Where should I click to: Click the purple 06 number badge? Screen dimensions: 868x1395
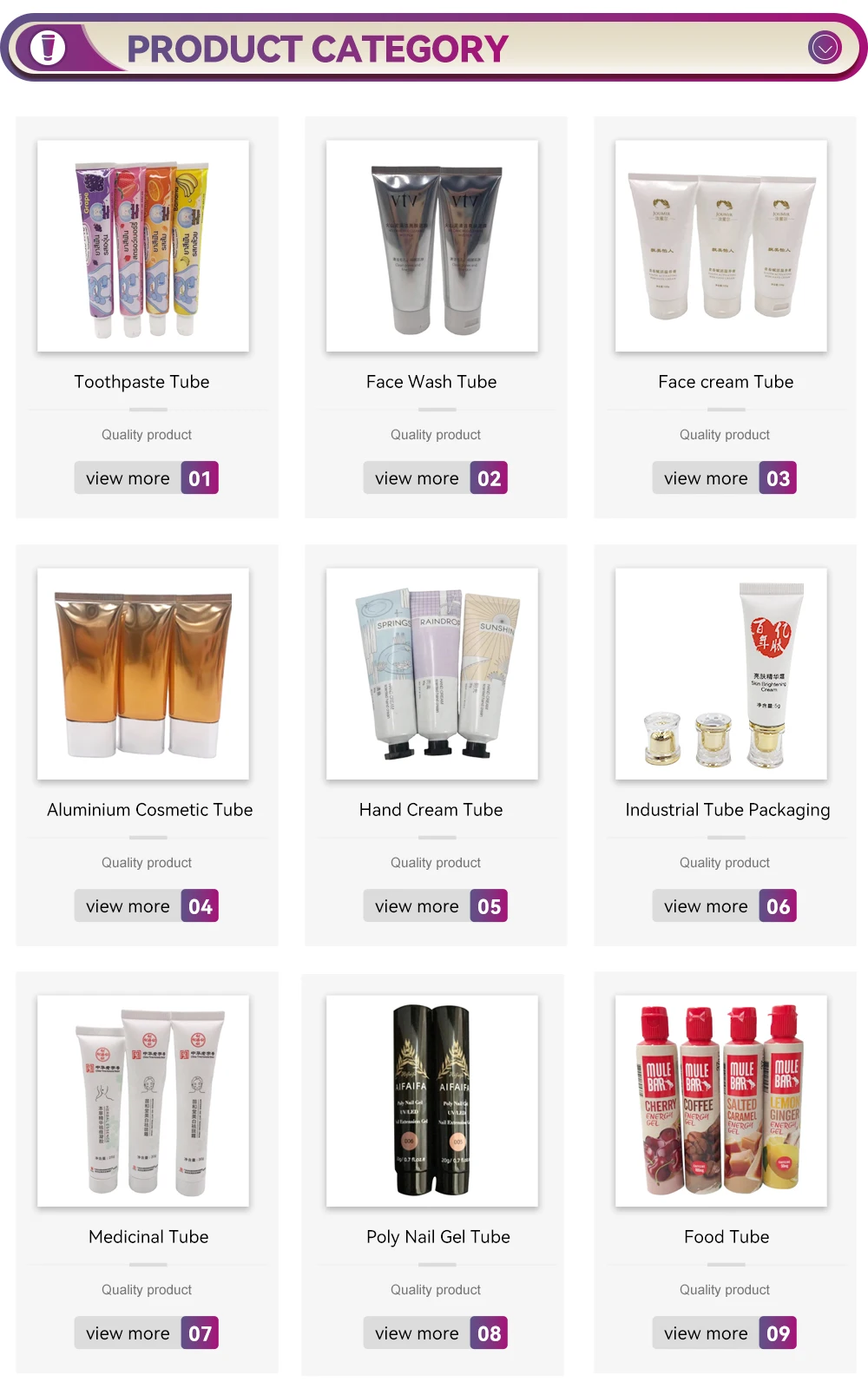pos(778,906)
